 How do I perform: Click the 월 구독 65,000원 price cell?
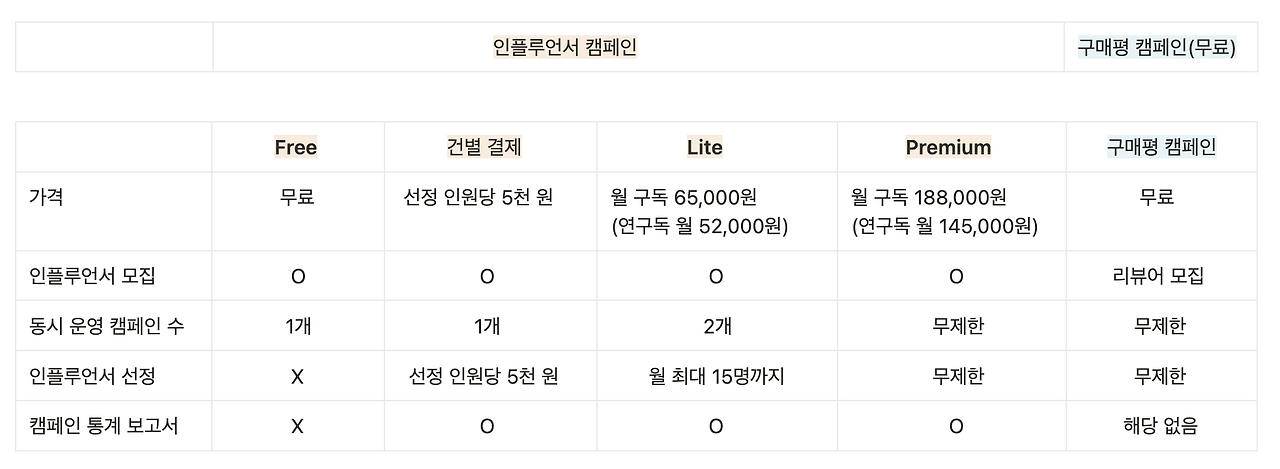point(717,211)
